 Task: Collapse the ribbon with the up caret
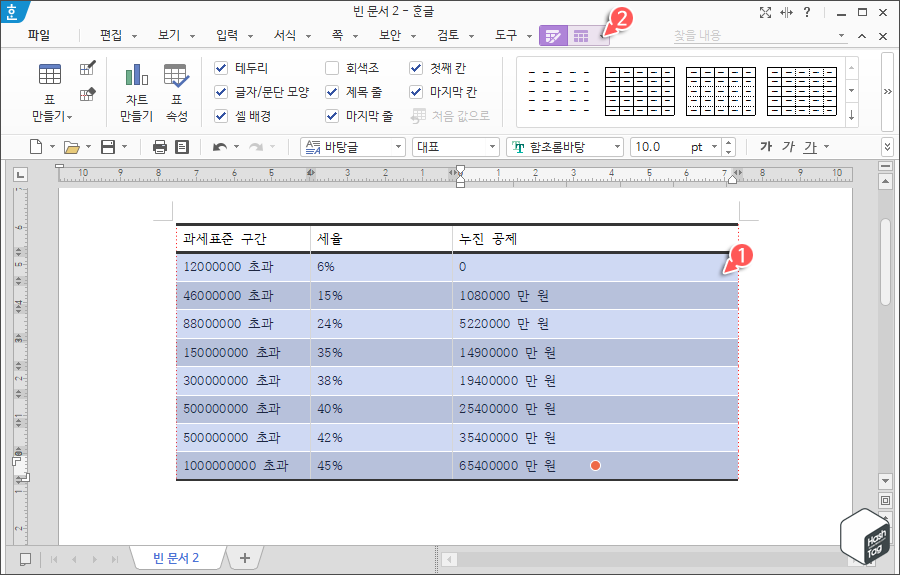(x=862, y=36)
